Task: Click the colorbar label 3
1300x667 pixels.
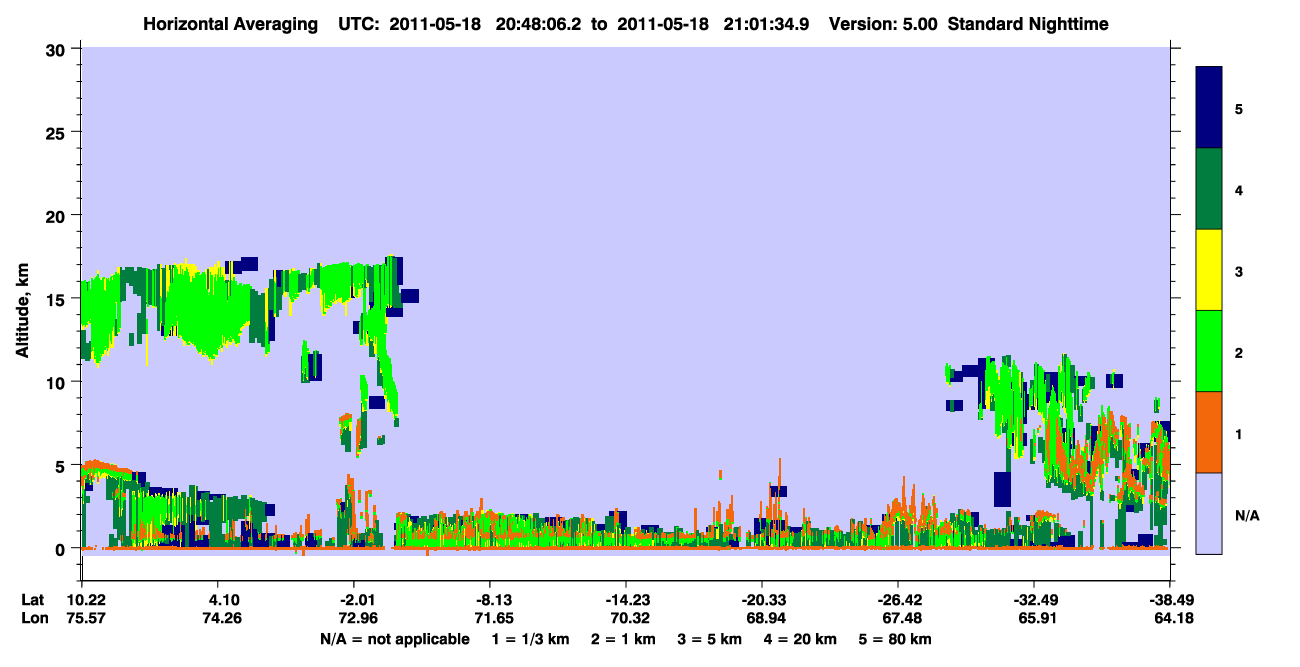Action: 1239,271
